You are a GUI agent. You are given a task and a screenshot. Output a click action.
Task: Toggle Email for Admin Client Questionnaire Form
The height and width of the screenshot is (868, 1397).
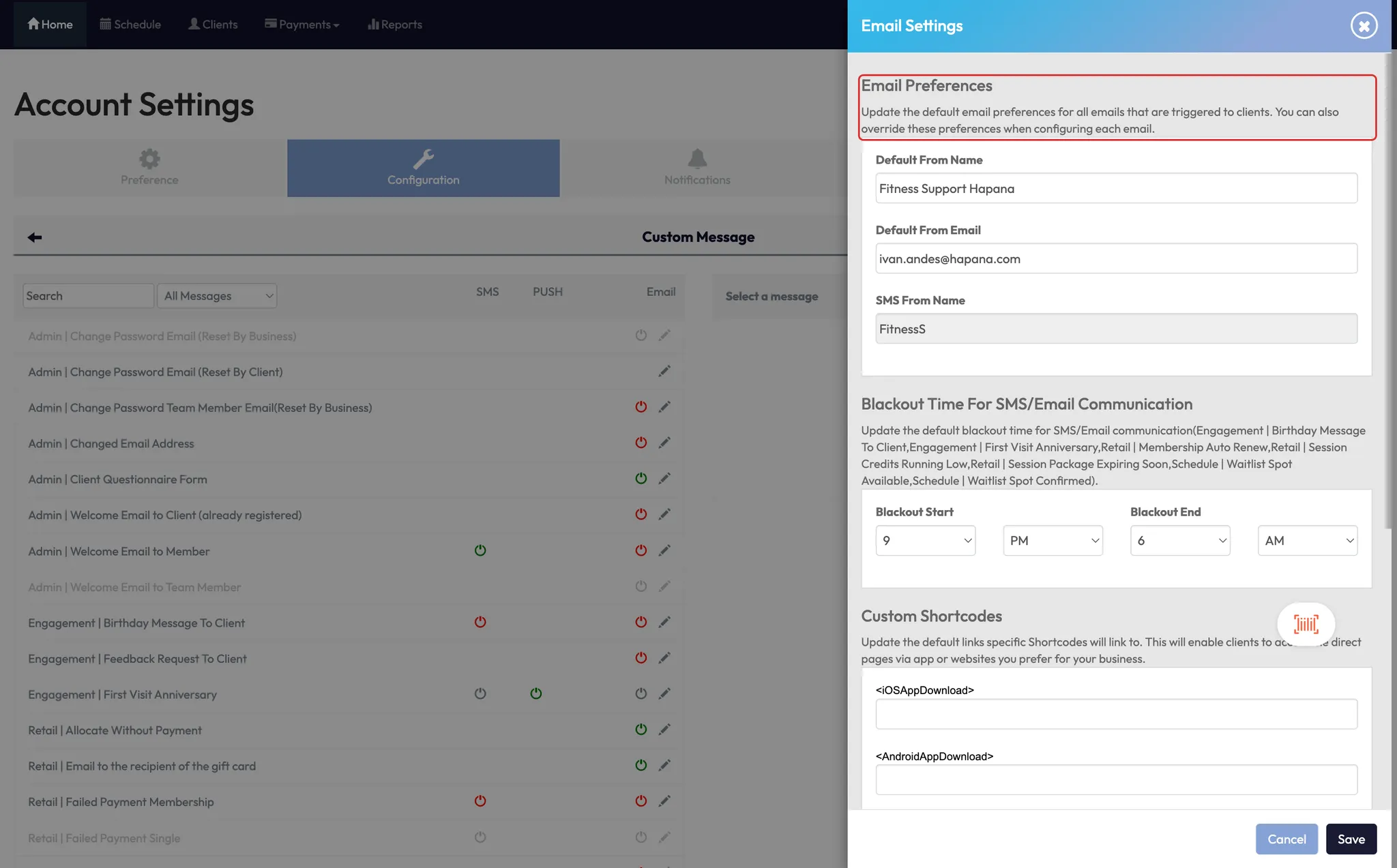[x=641, y=479]
